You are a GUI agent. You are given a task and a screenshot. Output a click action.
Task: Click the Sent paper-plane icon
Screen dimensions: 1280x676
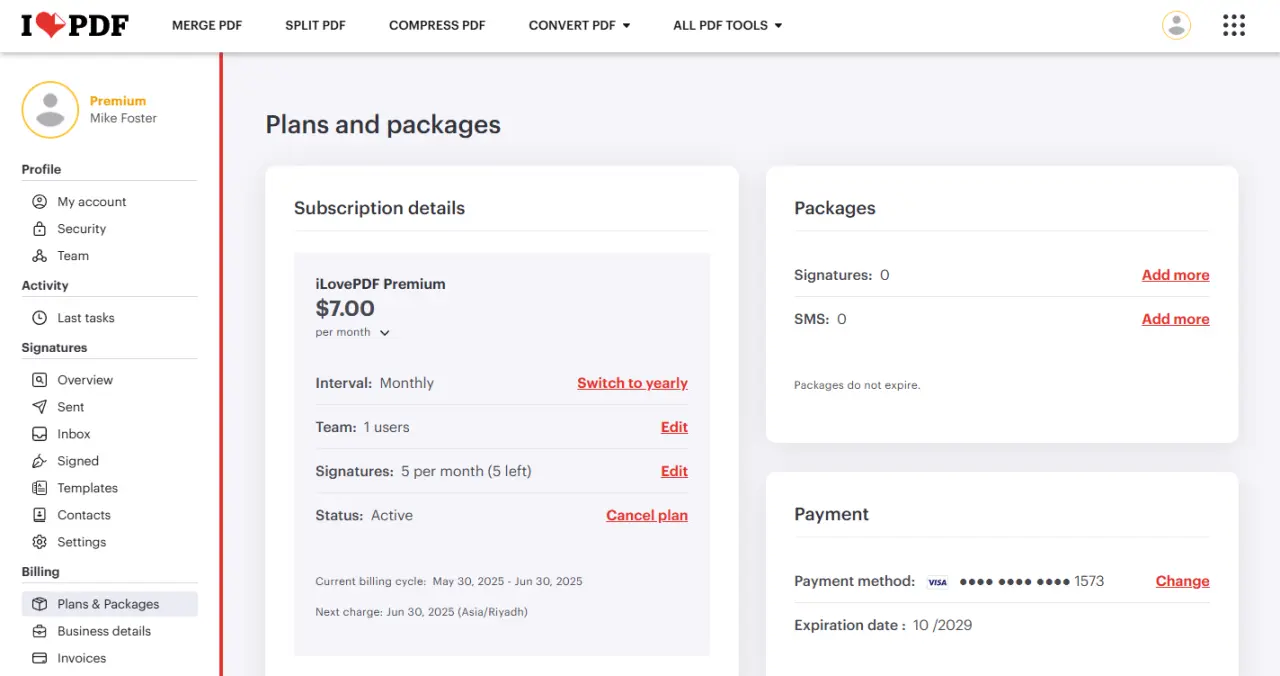click(x=40, y=407)
